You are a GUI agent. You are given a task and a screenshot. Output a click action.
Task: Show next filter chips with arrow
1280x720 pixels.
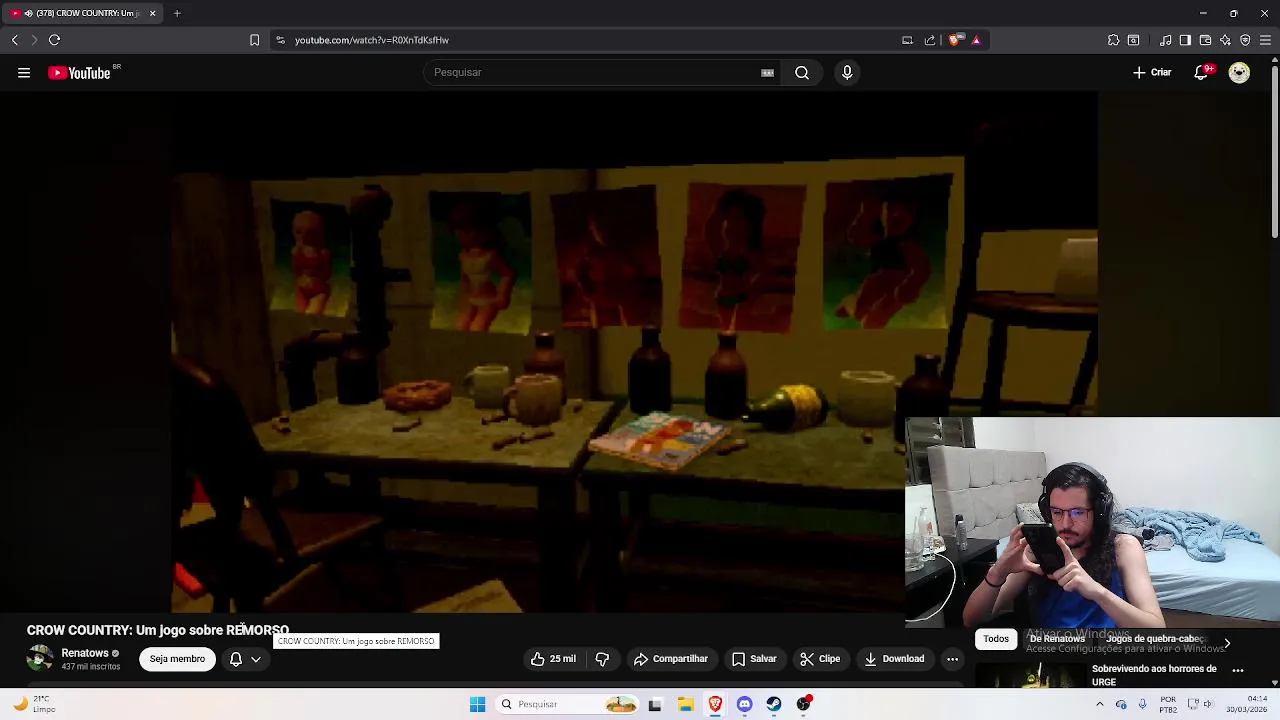coord(1227,644)
